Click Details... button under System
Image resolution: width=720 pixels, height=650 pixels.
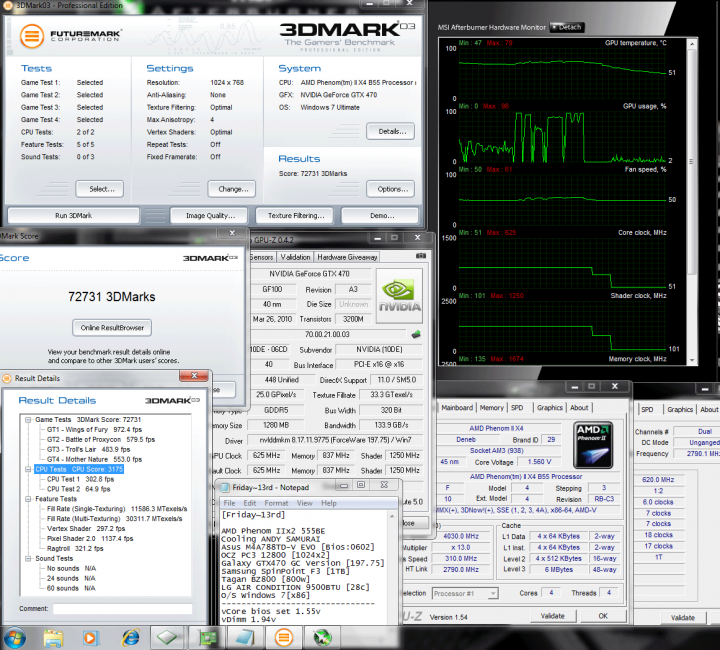click(x=390, y=131)
